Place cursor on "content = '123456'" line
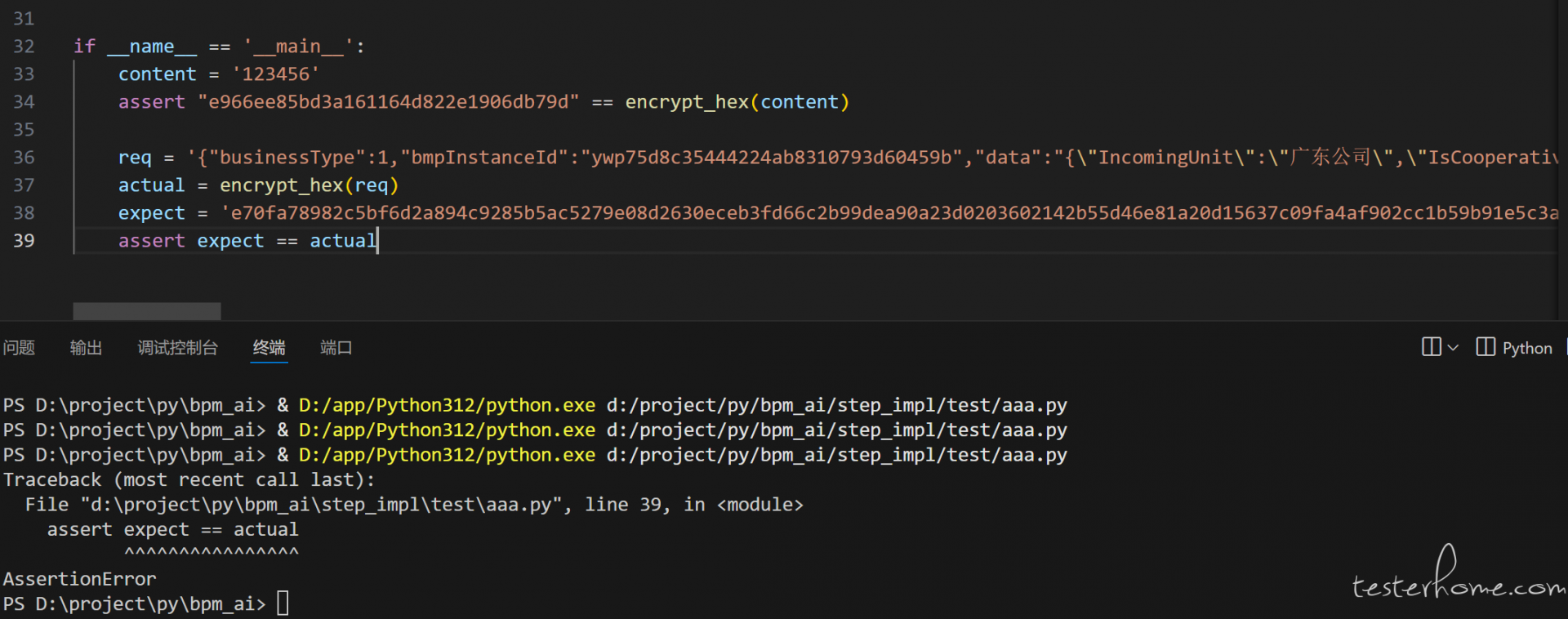 click(219, 74)
